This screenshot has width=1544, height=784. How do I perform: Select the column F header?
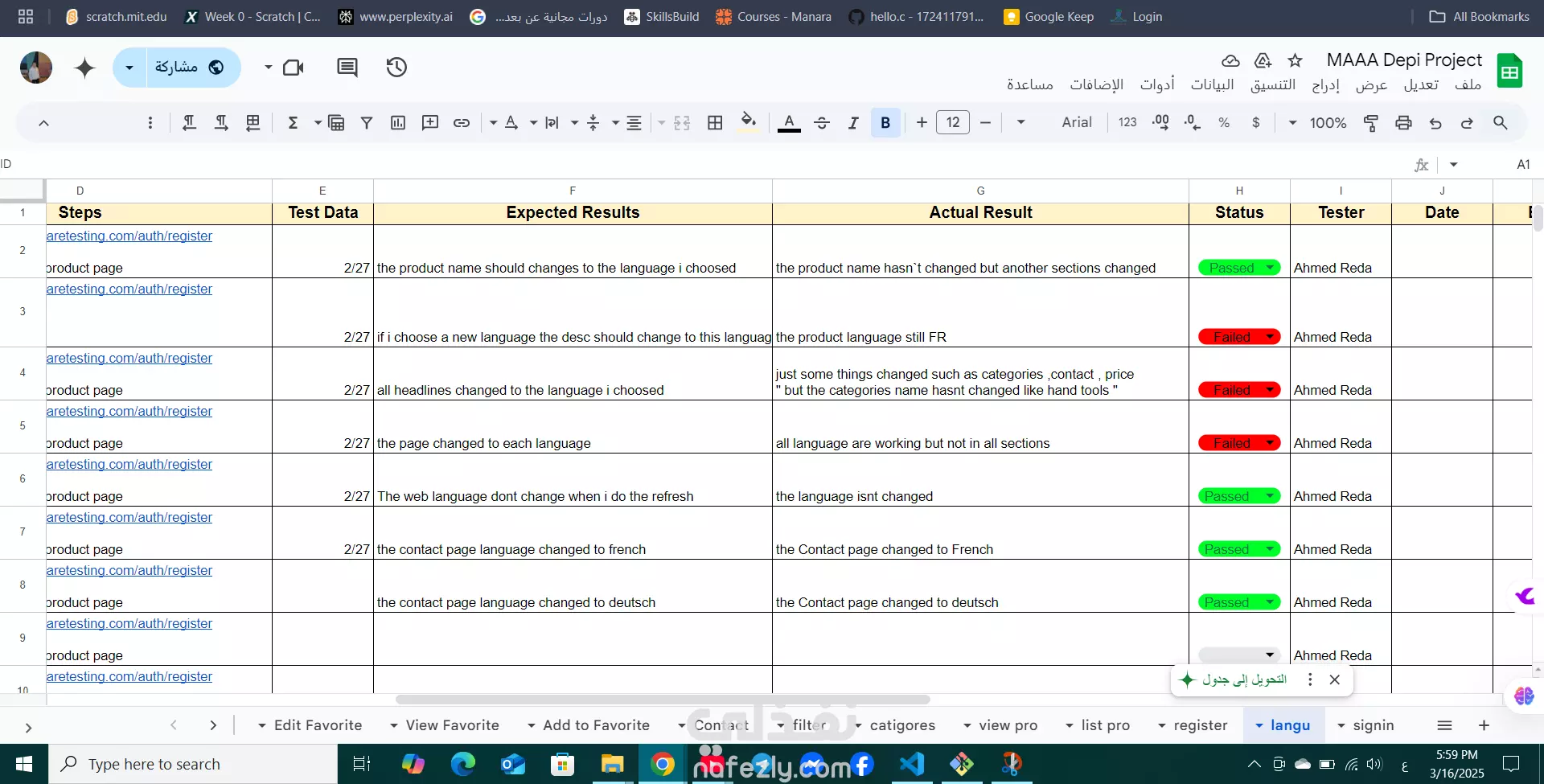573,191
